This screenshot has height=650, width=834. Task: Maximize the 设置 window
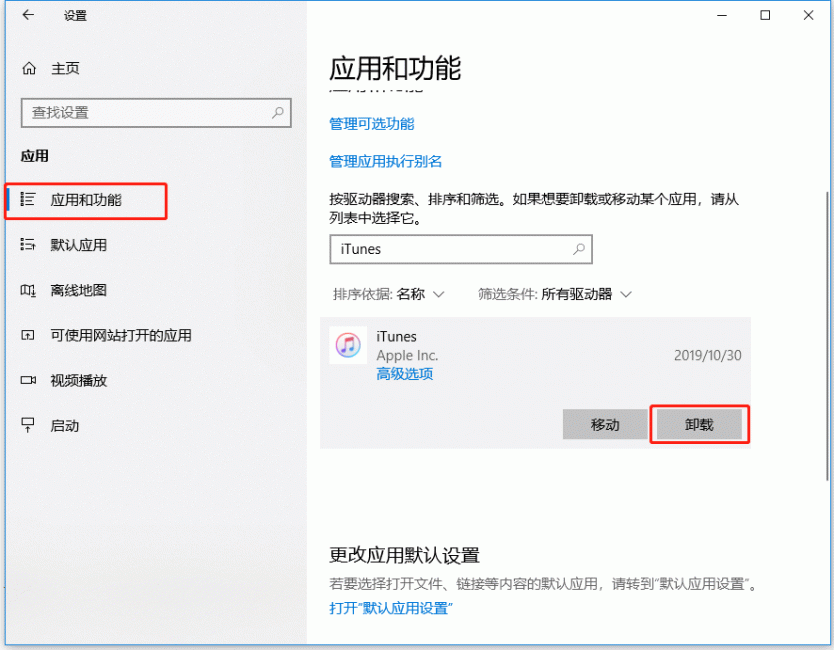765,15
